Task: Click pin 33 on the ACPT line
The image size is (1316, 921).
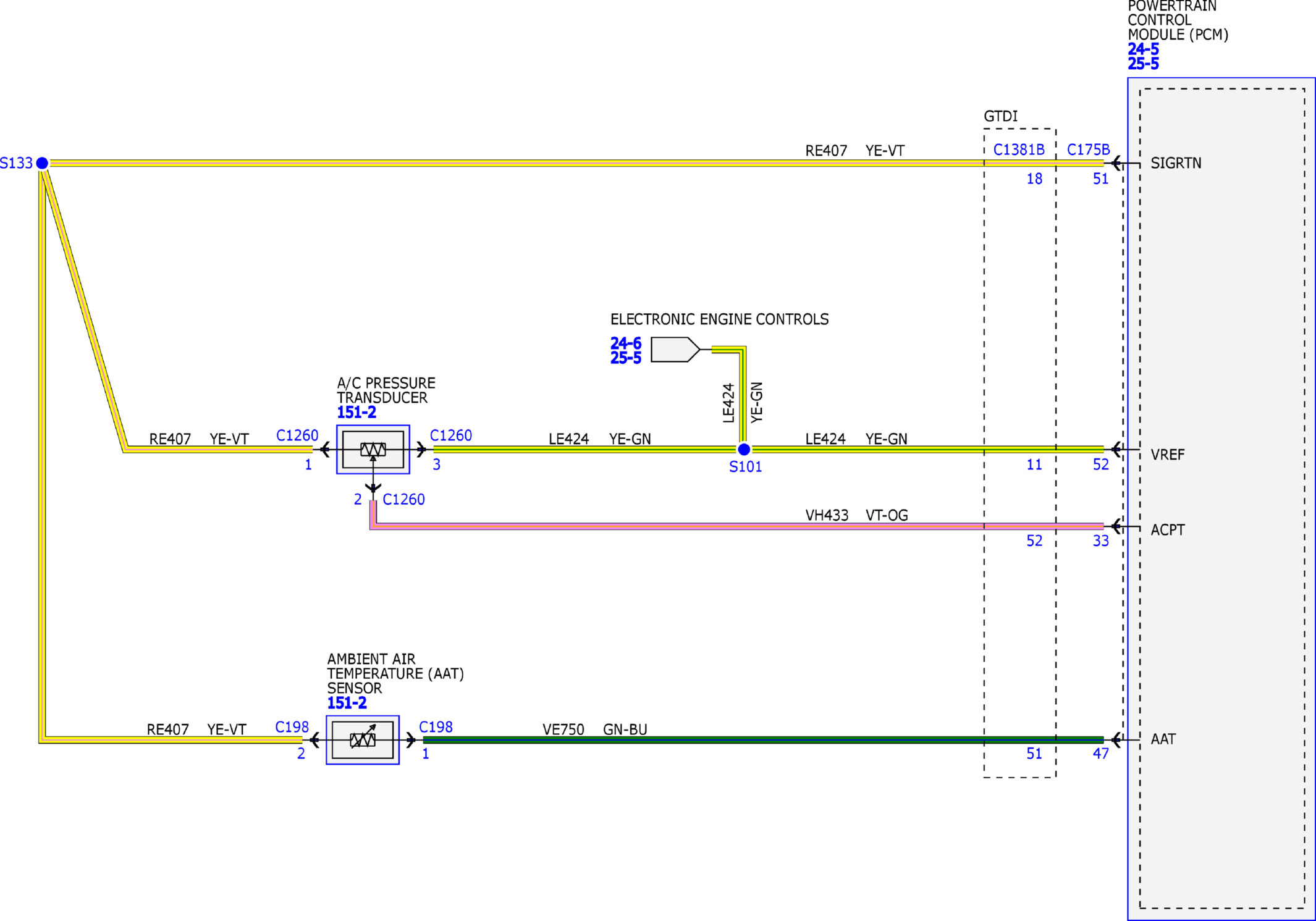Action: (x=1100, y=541)
